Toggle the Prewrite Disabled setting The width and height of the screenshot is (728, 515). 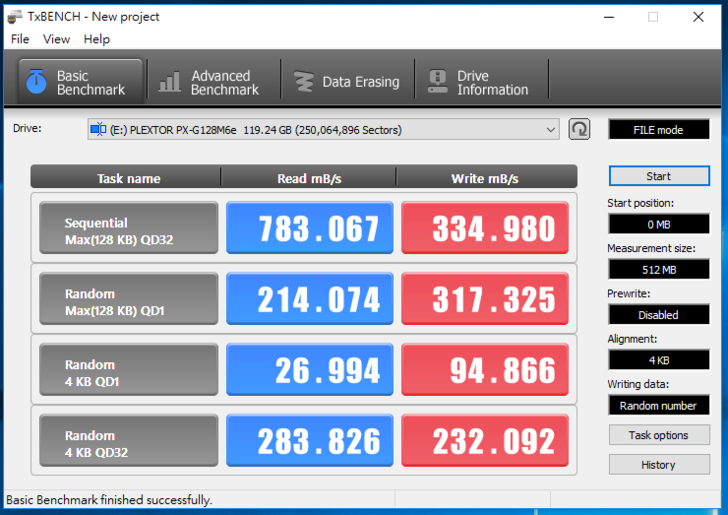pos(659,315)
